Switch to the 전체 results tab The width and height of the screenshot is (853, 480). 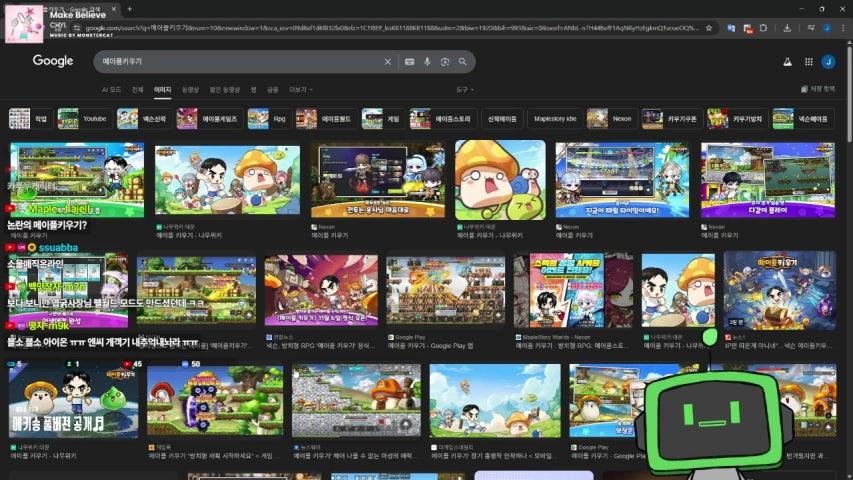click(138, 89)
